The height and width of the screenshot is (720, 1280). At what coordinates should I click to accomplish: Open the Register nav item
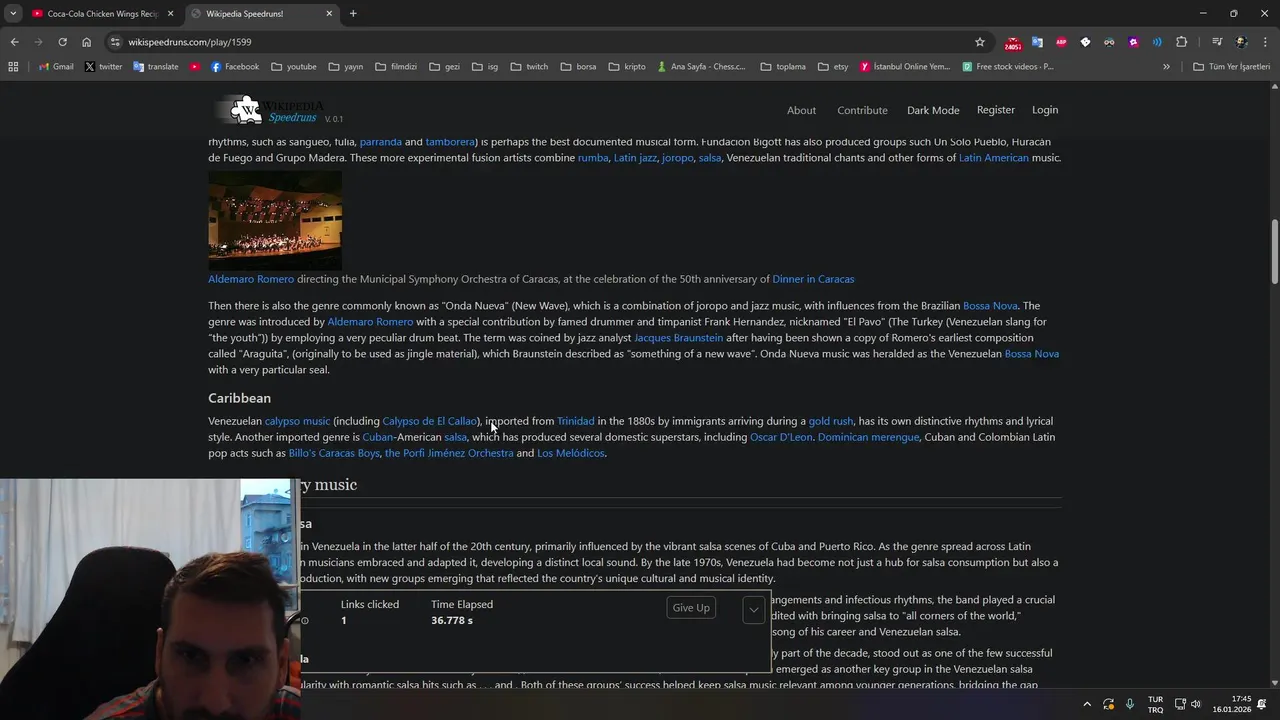(995, 110)
